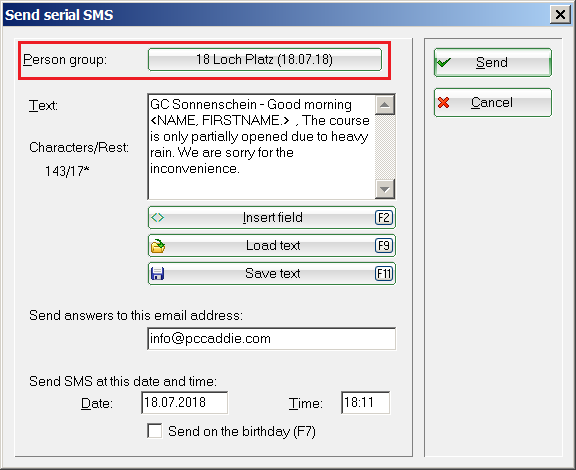Enable Send on the birthday checkbox
The width and height of the screenshot is (576, 470).
pos(155,431)
